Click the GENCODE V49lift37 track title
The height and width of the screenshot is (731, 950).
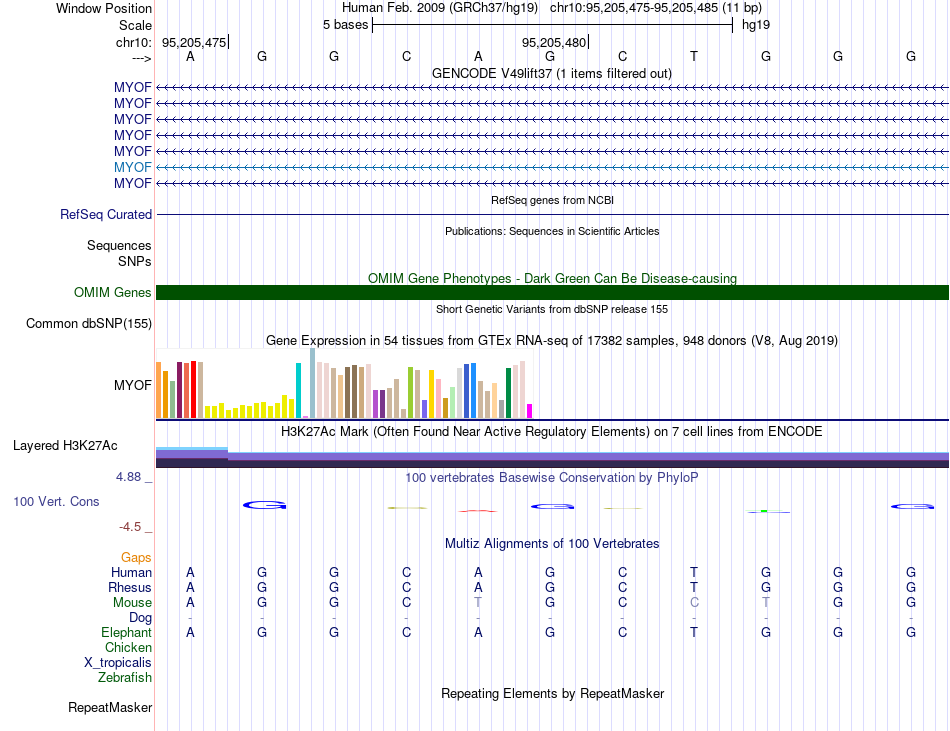point(552,73)
